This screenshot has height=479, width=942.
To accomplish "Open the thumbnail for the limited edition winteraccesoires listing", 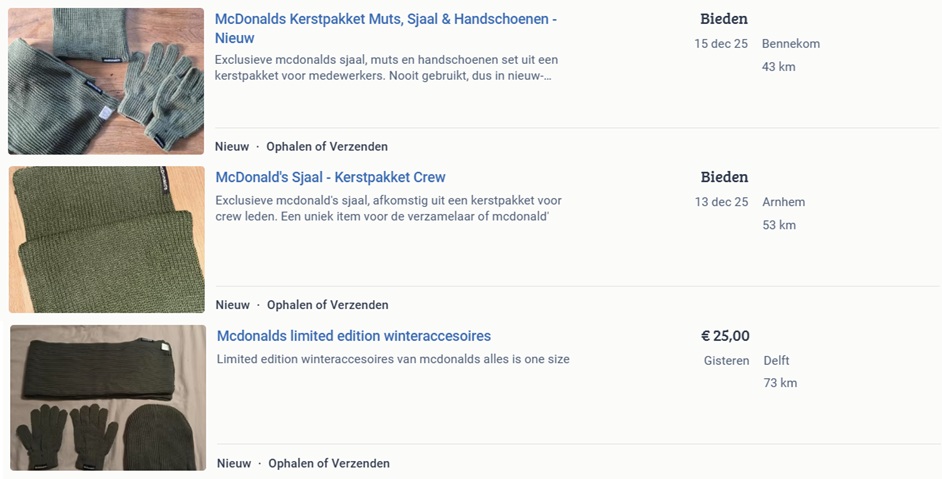I will 108,398.
